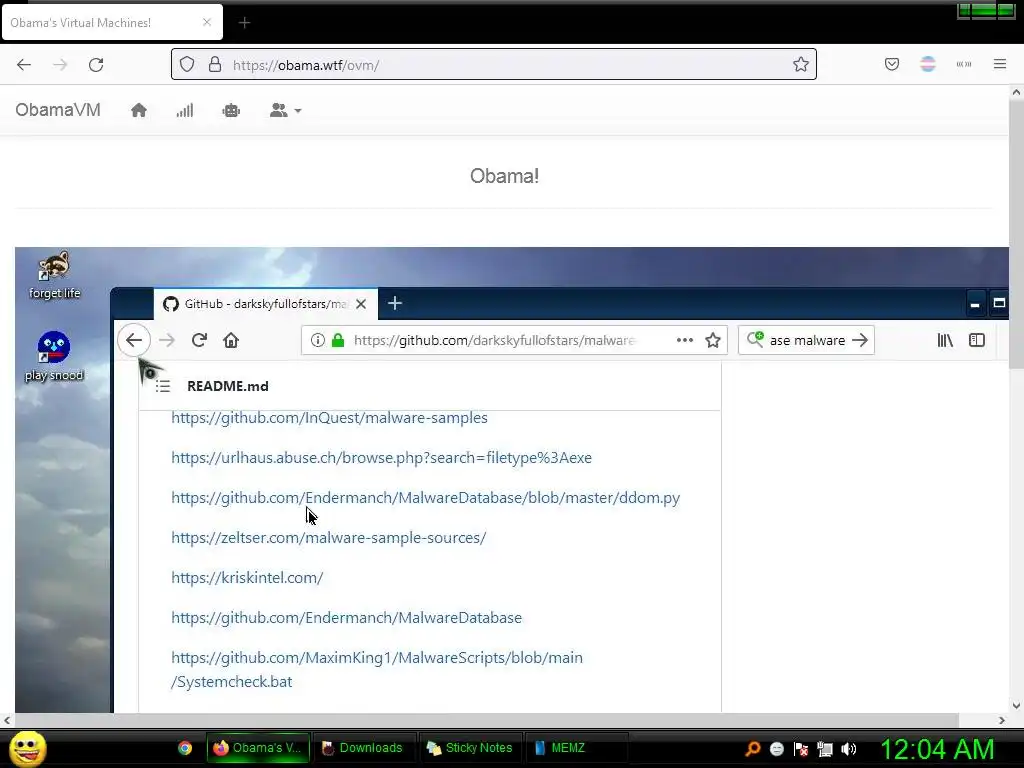Open the ObamaVM robot icon
Viewport: 1024px width, 768px height.
pos(231,110)
